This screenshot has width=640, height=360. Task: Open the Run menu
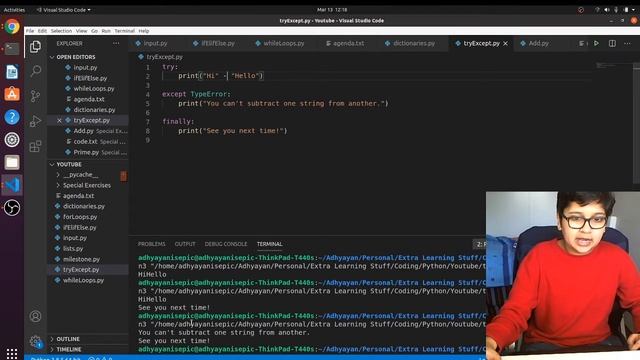(106, 31)
